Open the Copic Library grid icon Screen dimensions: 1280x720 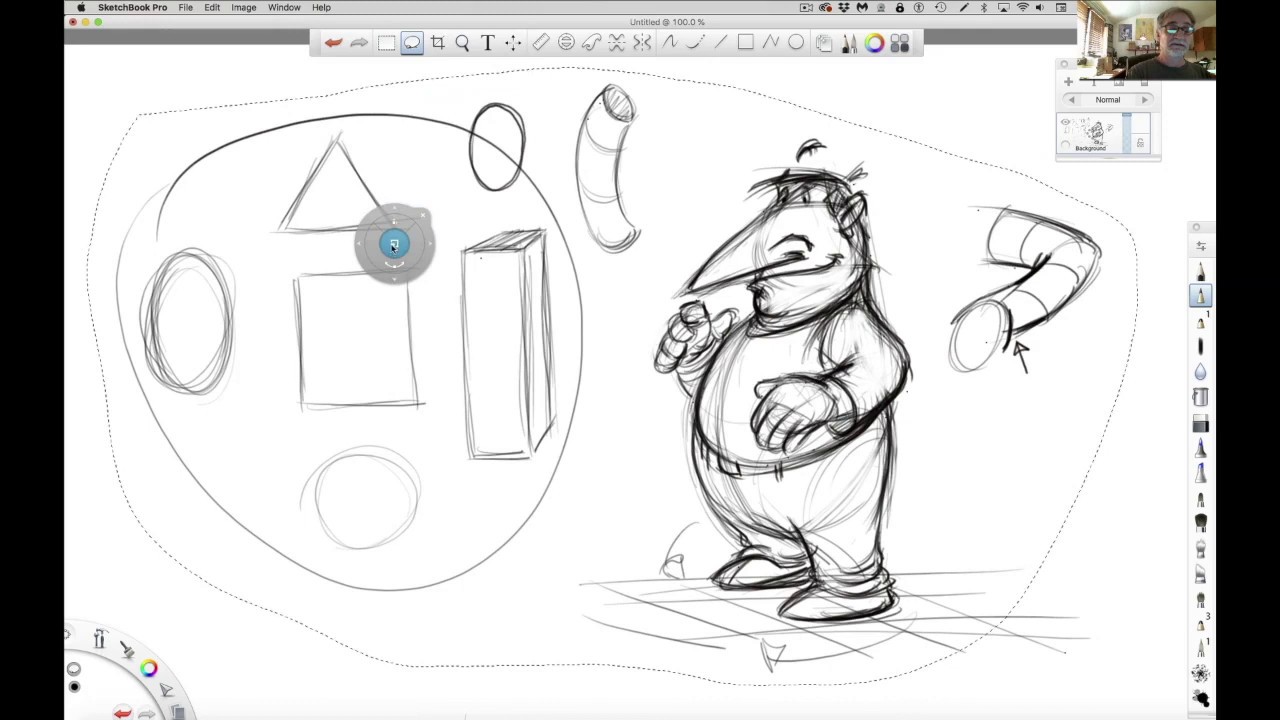click(900, 43)
